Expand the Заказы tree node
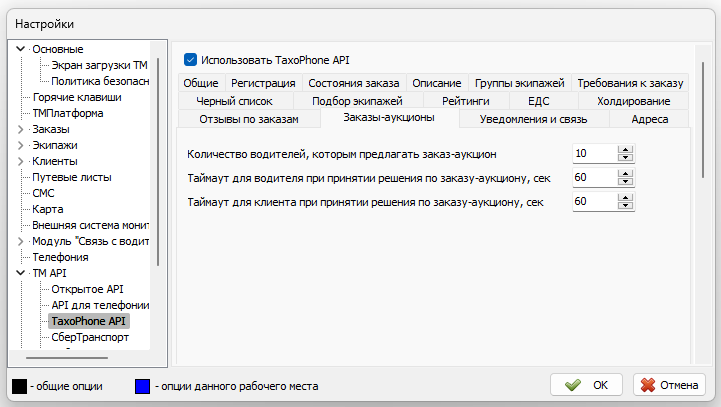 tap(20, 129)
